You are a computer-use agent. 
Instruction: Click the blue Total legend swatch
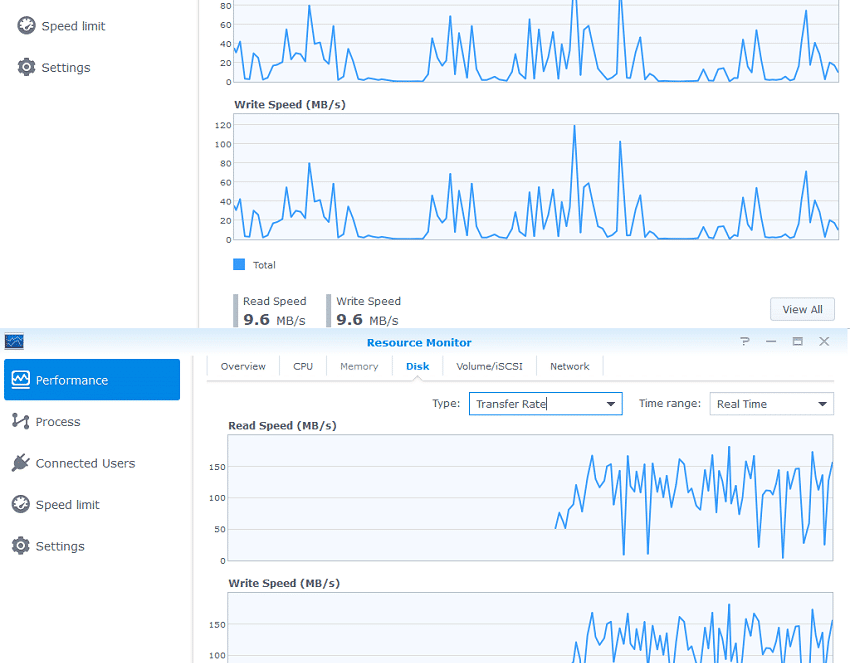239,265
